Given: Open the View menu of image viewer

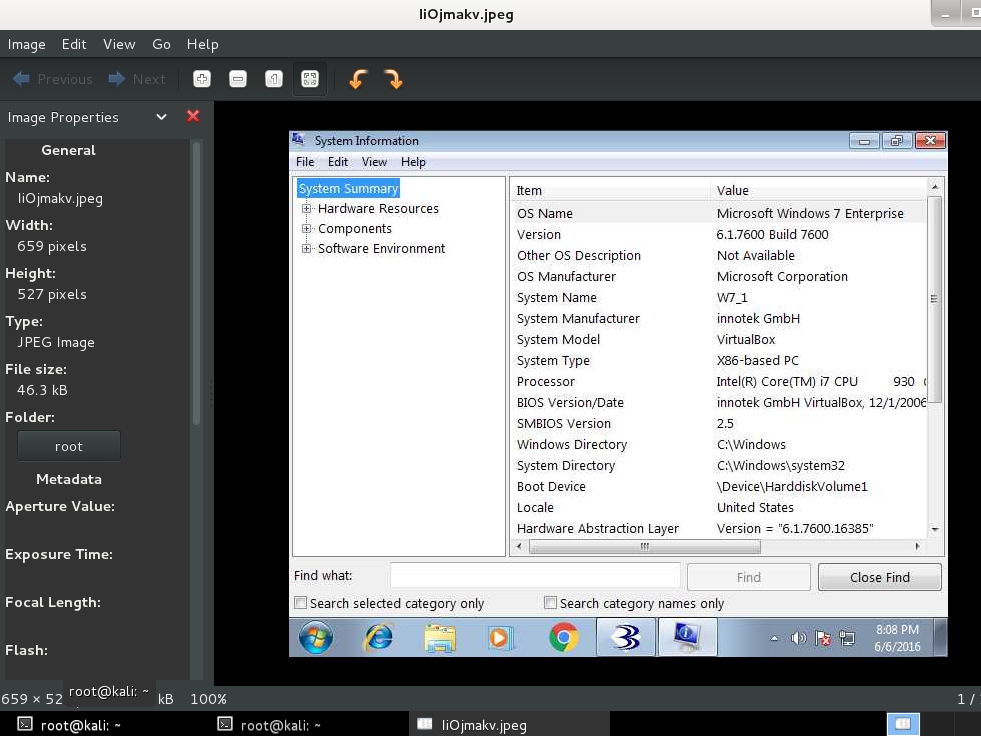Looking at the screenshot, I should click(119, 44).
